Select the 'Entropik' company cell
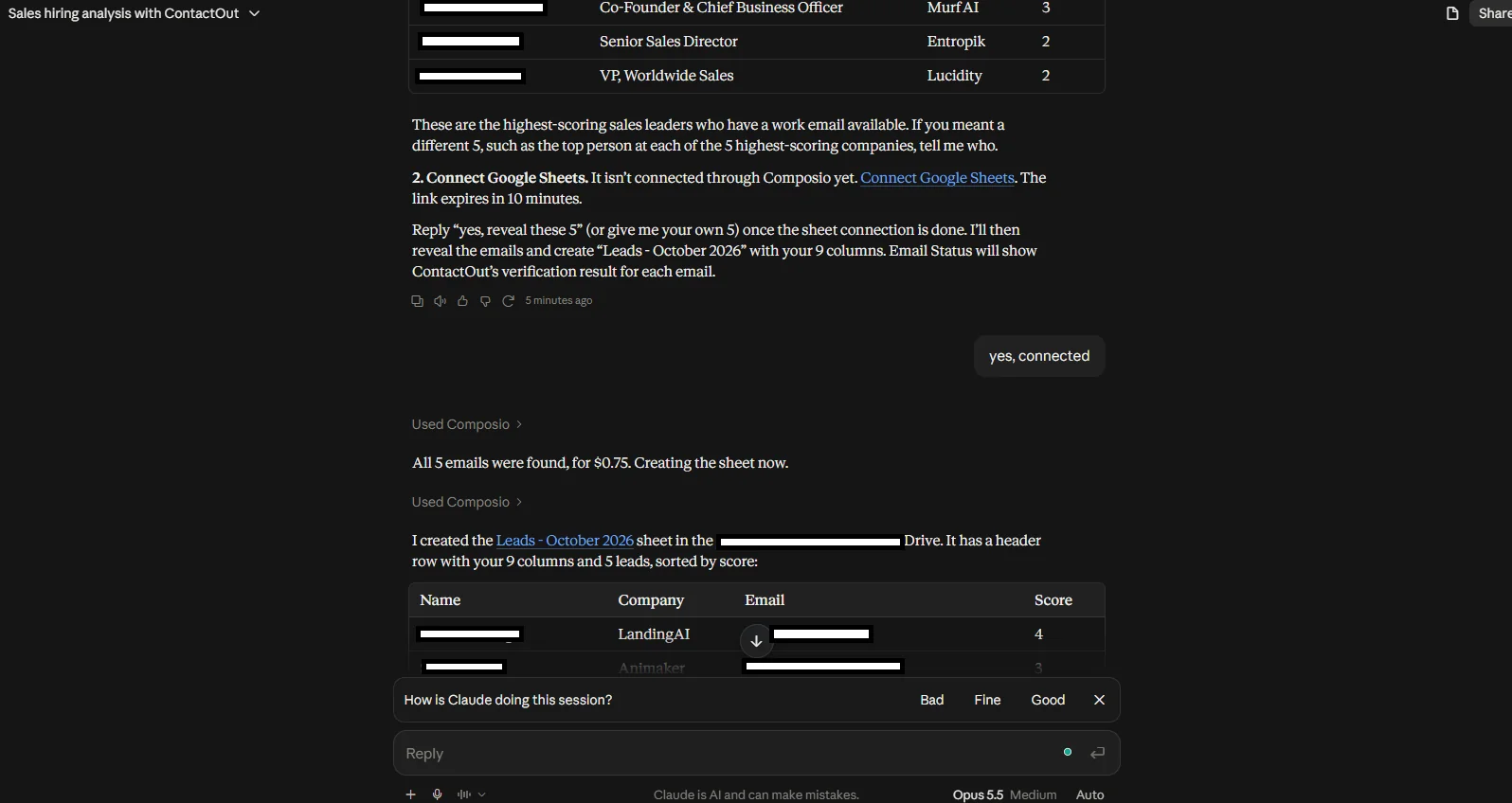 coord(956,42)
